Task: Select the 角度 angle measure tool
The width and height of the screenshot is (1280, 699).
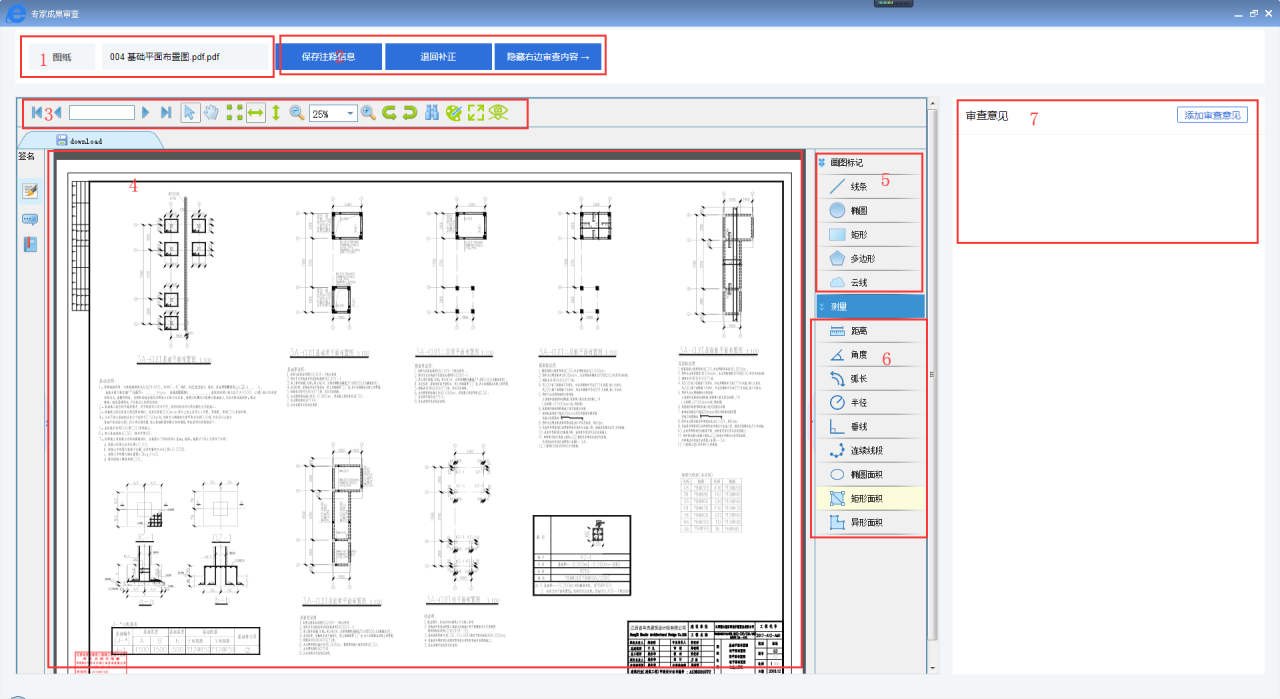Action: (870, 355)
